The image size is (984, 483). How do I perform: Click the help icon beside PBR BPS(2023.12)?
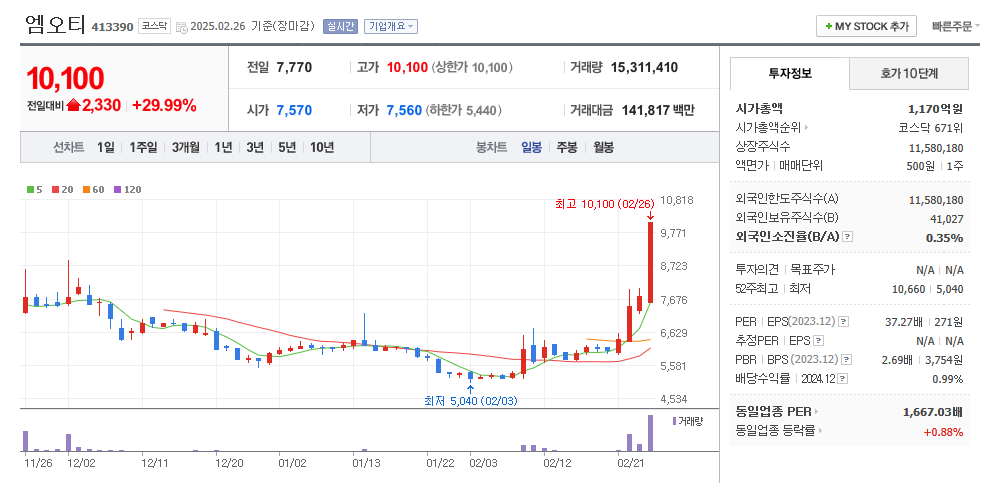click(847, 359)
